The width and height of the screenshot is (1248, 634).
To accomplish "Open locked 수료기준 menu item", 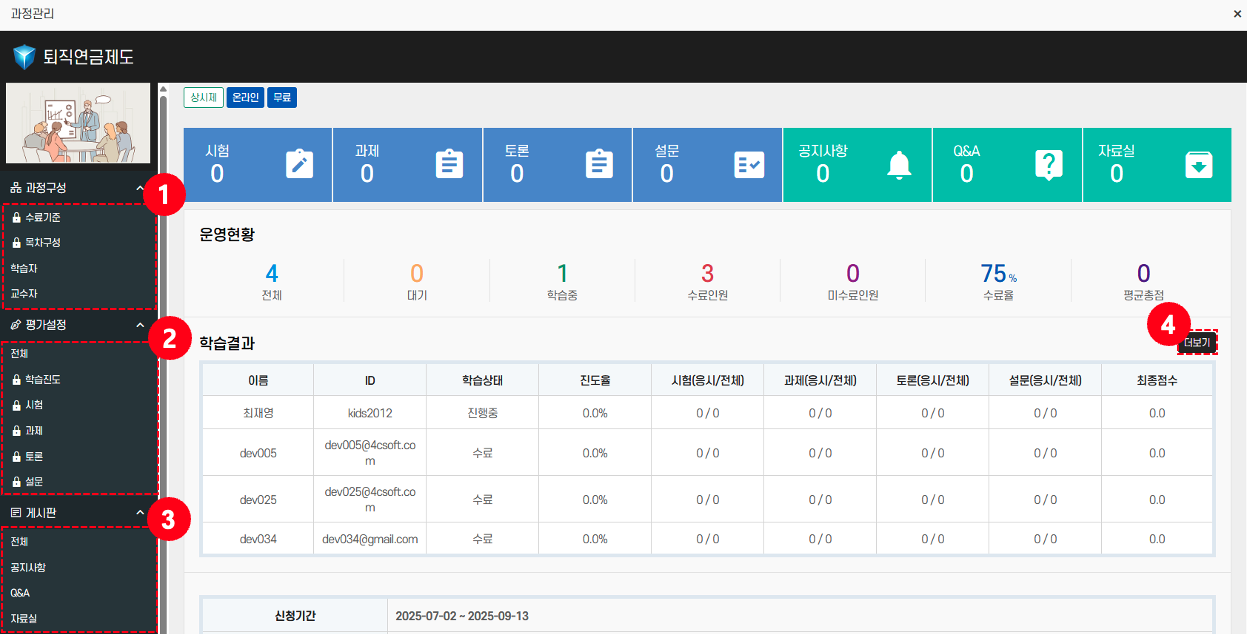I will pos(42,217).
